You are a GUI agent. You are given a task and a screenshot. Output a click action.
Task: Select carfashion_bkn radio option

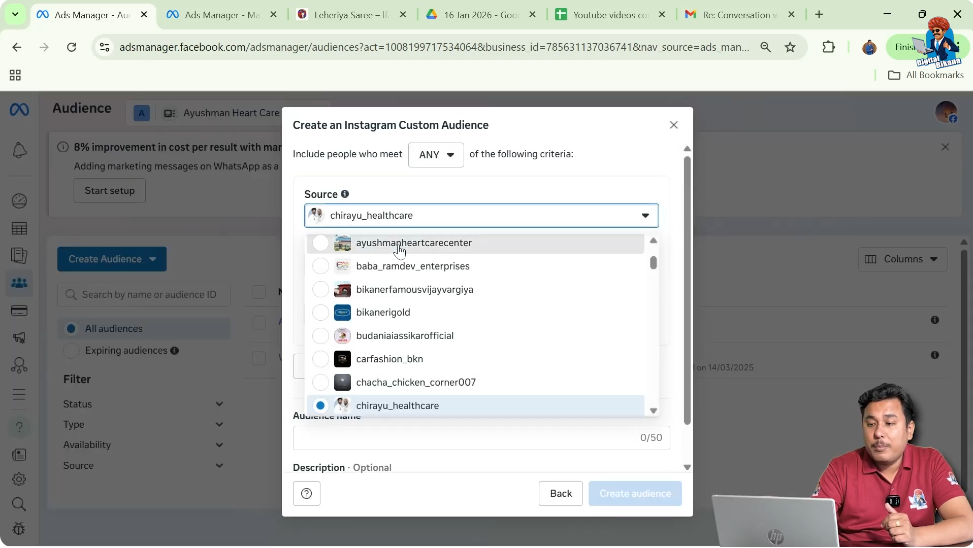320,359
